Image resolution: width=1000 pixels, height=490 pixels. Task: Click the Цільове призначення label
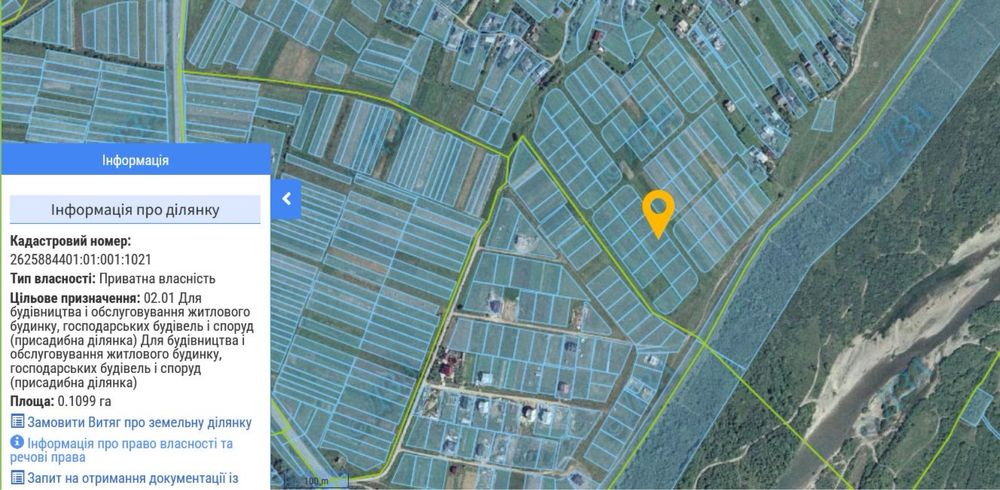point(76,298)
